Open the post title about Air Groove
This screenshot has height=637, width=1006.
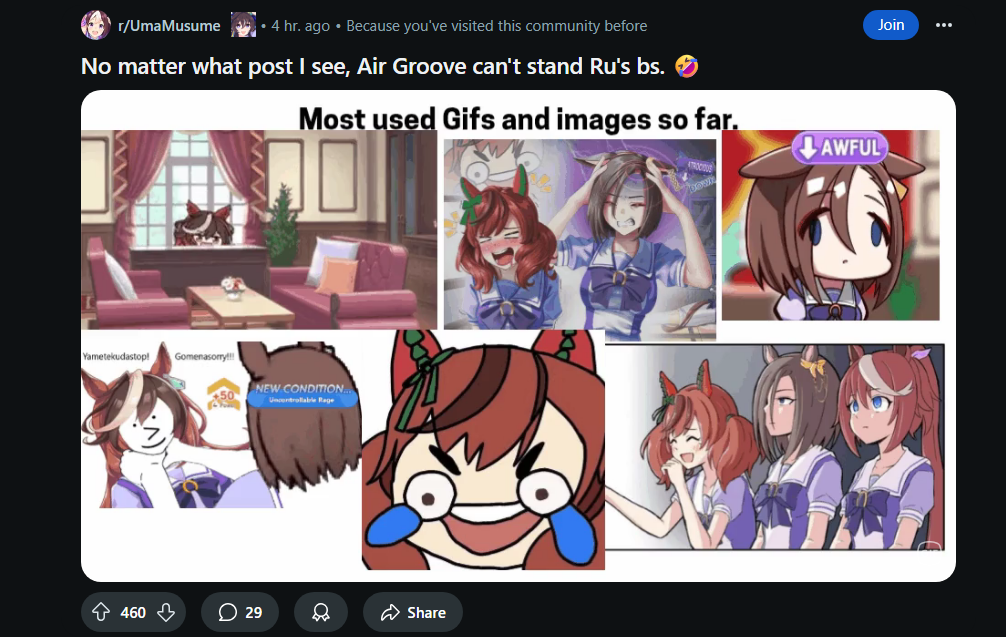(389, 66)
